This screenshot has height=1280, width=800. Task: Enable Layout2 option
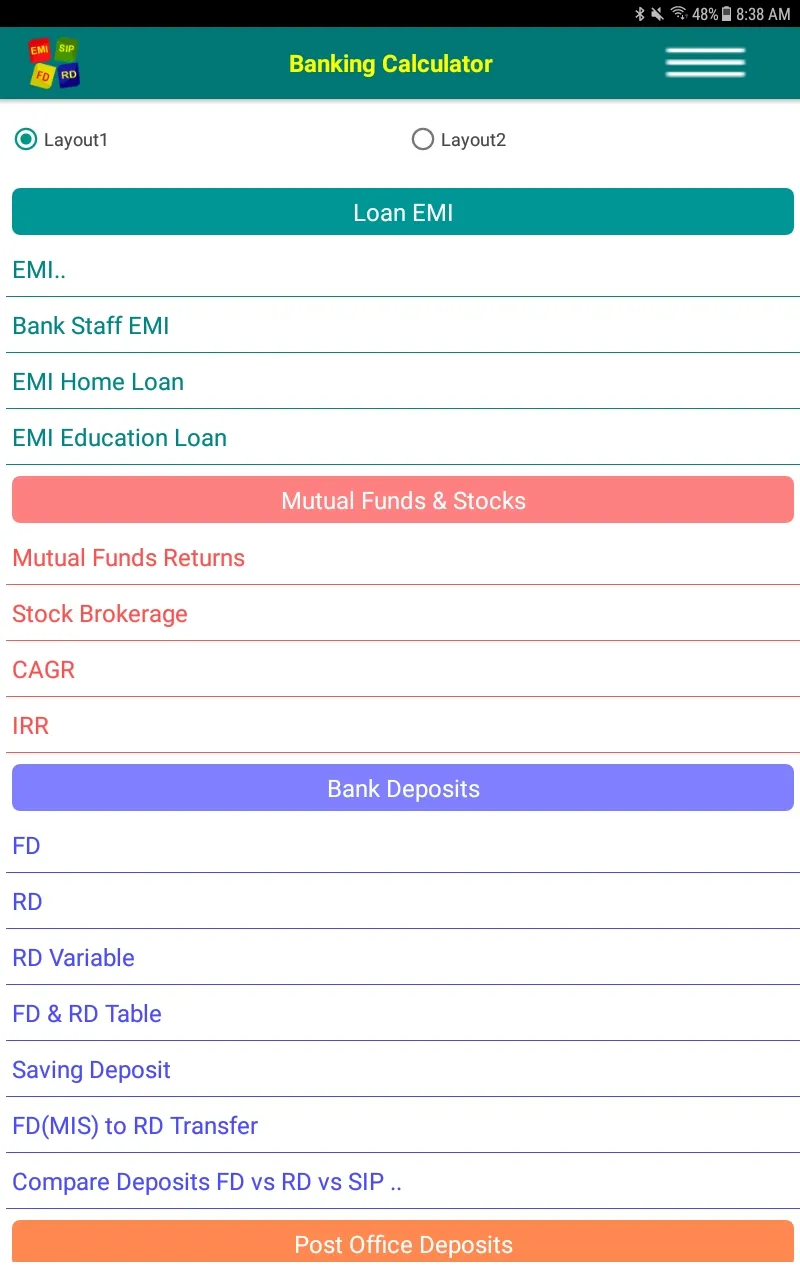point(423,139)
